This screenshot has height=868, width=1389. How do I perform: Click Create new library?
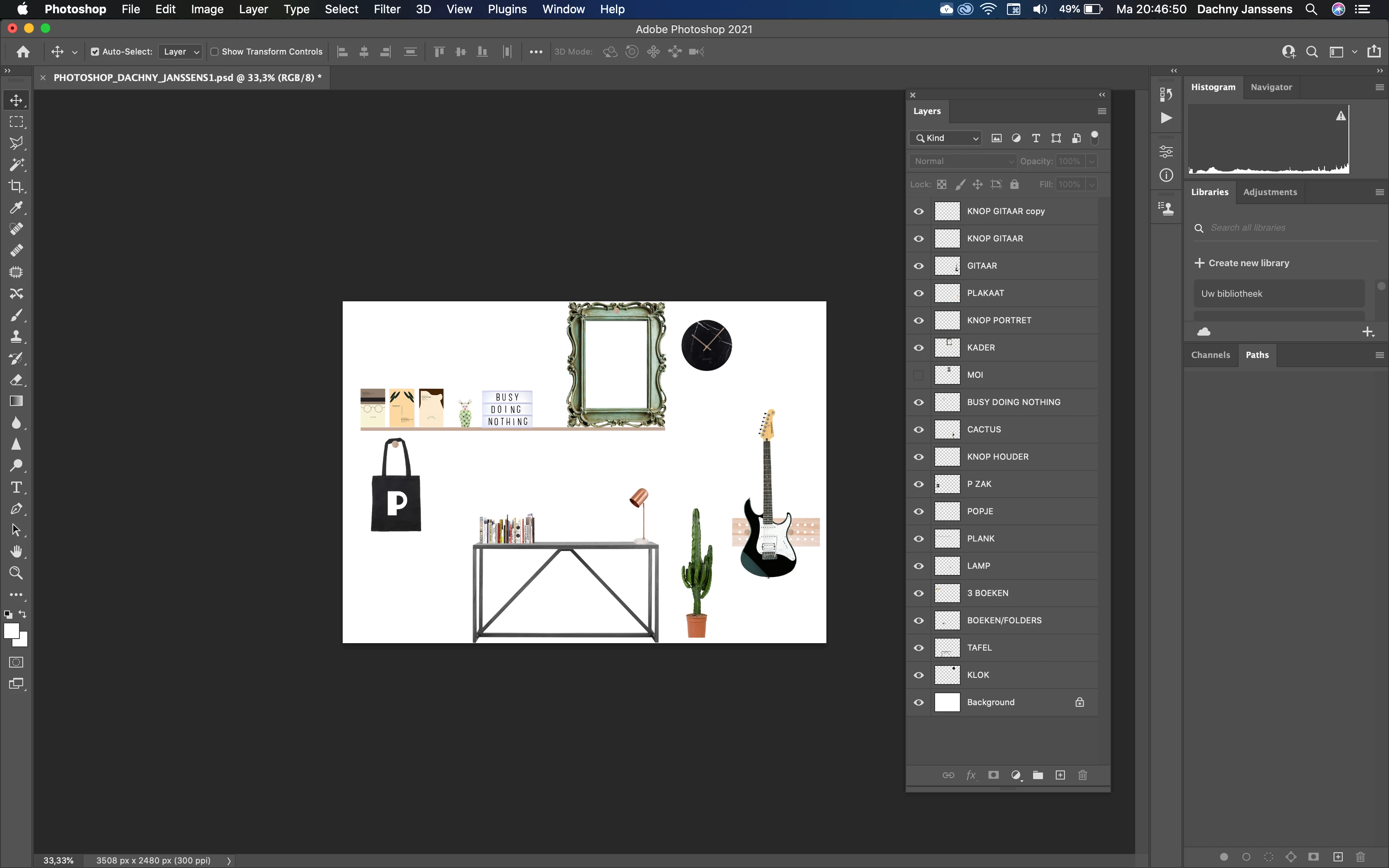1241,263
